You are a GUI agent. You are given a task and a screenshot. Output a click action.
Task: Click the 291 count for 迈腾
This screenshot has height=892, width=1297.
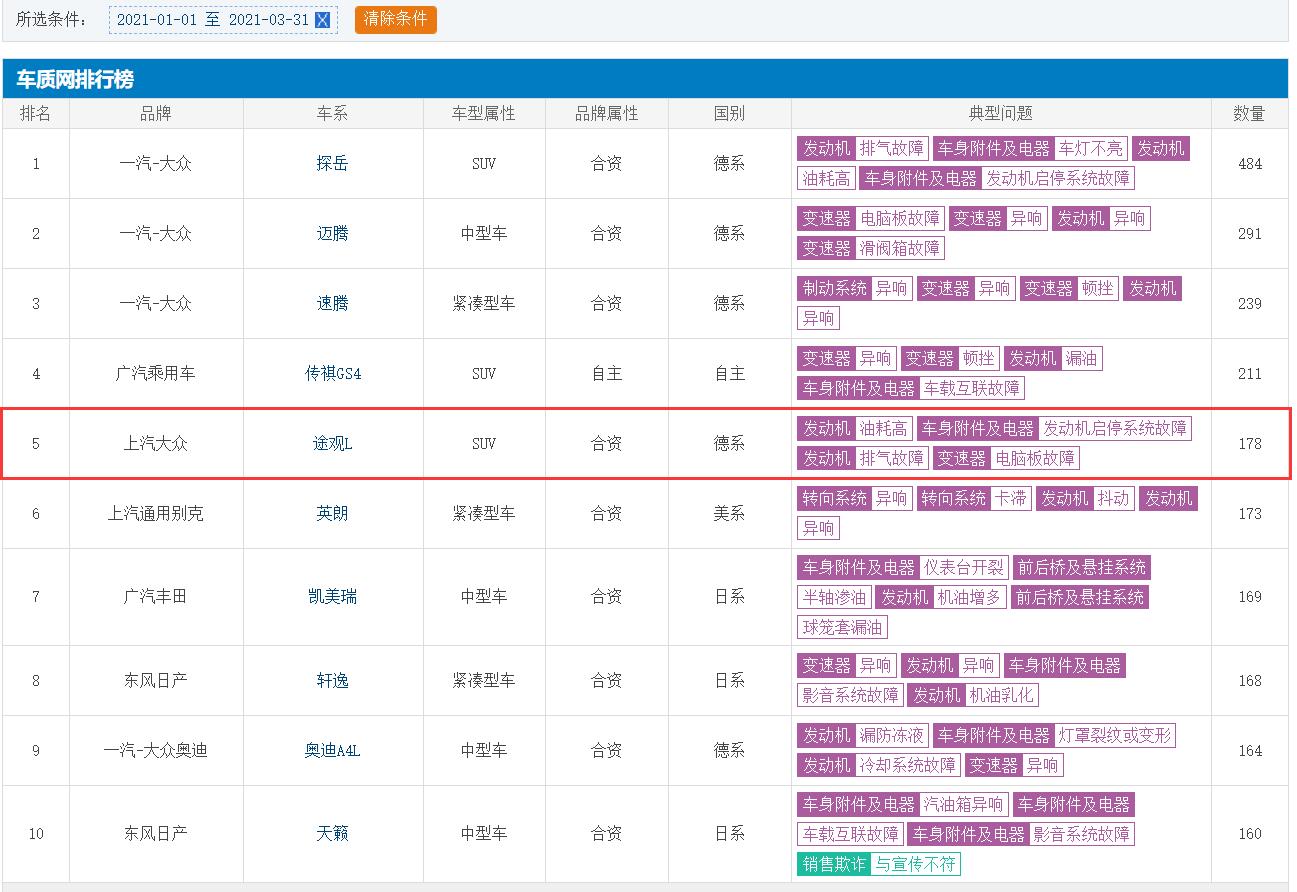pos(1250,234)
